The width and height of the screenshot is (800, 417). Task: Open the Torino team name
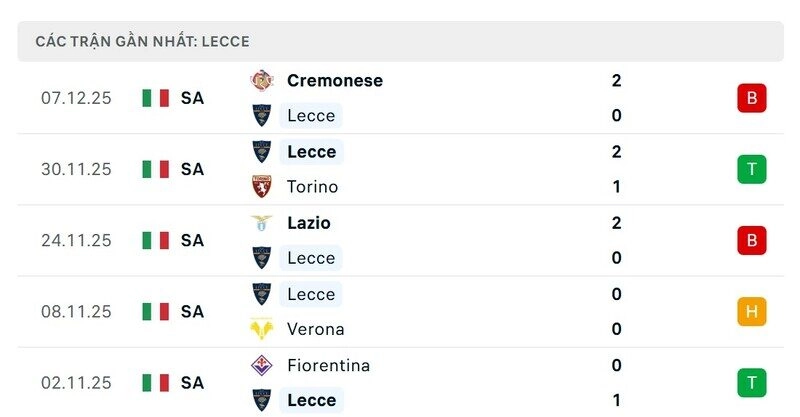pyautogui.click(x=312, y=186)
